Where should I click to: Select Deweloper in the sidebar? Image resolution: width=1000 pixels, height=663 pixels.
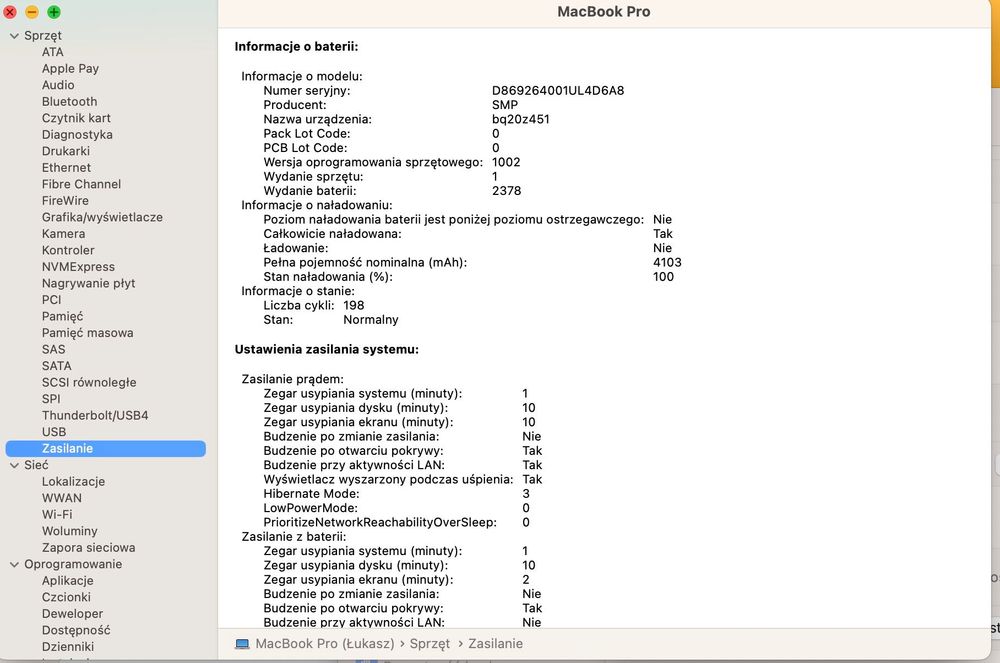pyautogui.click(x=72, y=615)
